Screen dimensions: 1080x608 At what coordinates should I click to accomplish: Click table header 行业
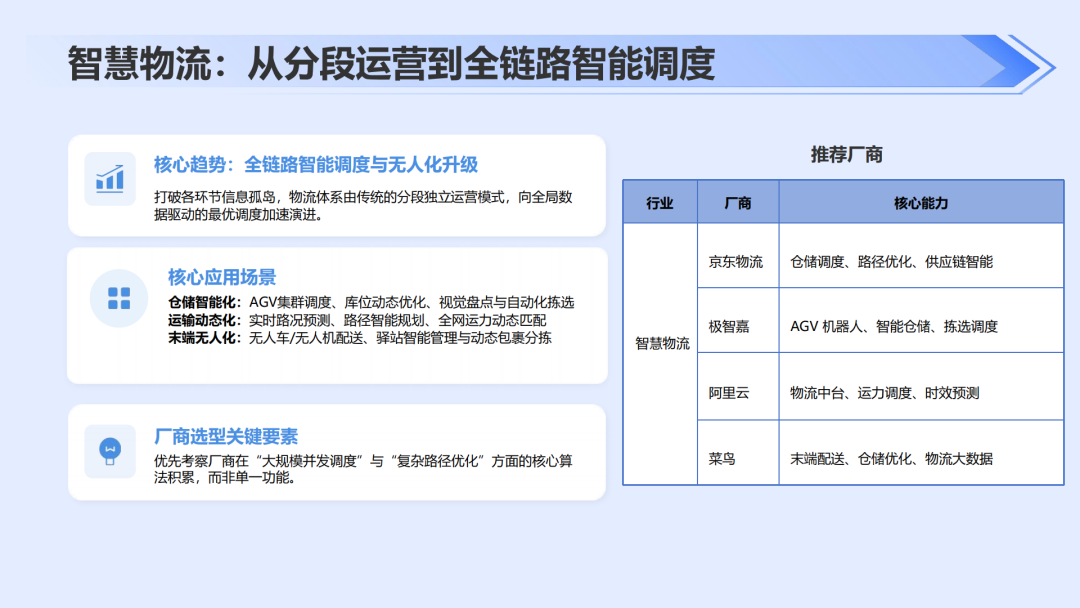[x=660, y=202]
